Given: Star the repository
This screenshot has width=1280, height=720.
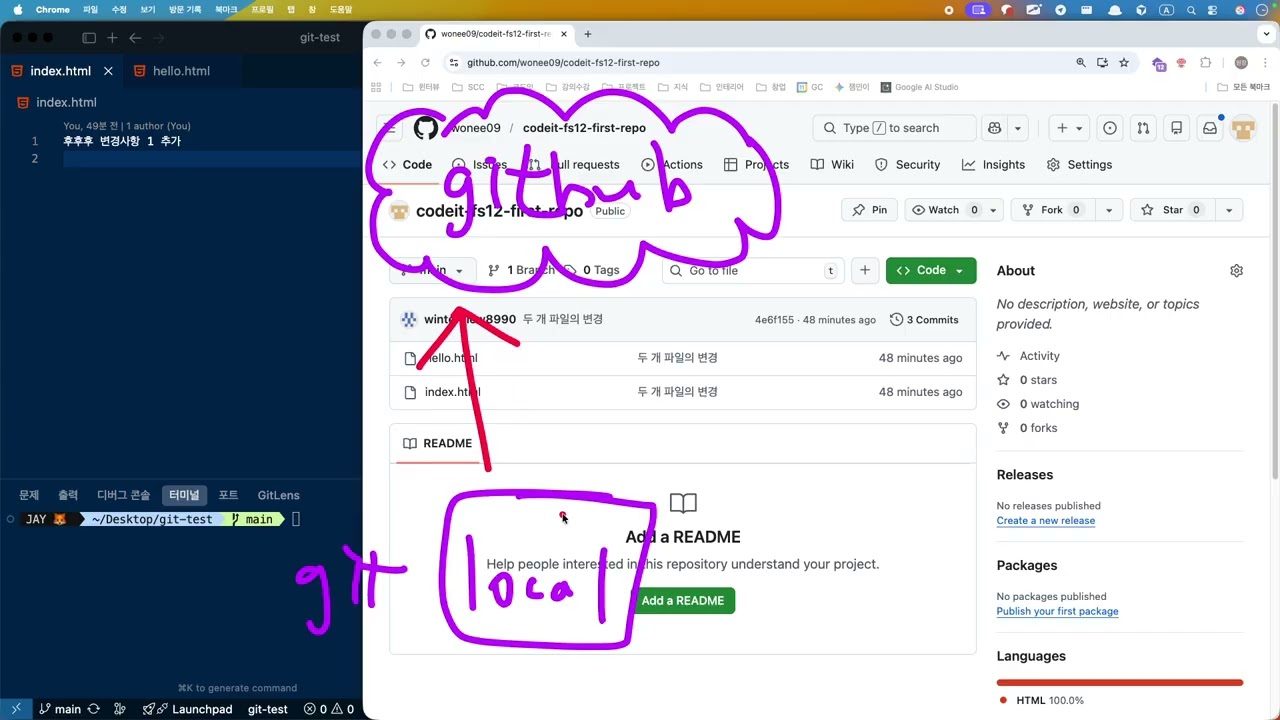Looking at the screenshot, I should [x=1173, y=210].
